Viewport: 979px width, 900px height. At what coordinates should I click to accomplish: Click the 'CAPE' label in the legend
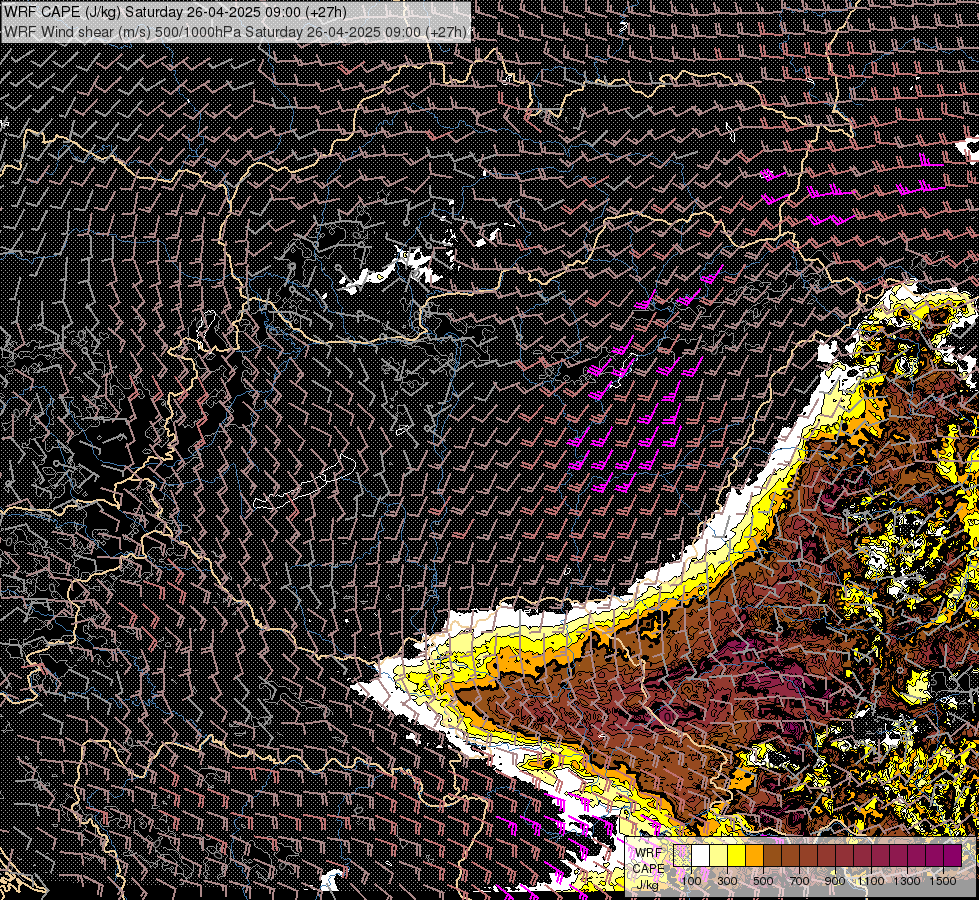[x=649, y=869]
